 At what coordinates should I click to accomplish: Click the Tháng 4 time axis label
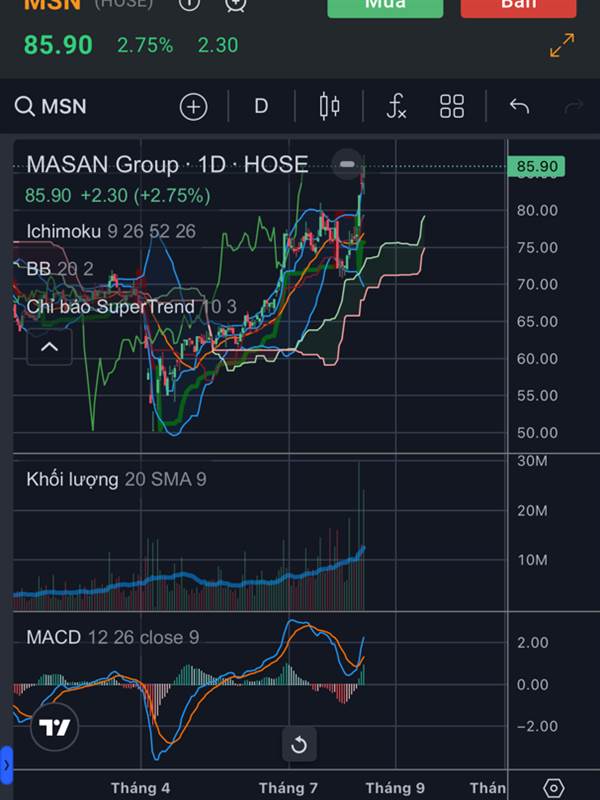(140, 788)
